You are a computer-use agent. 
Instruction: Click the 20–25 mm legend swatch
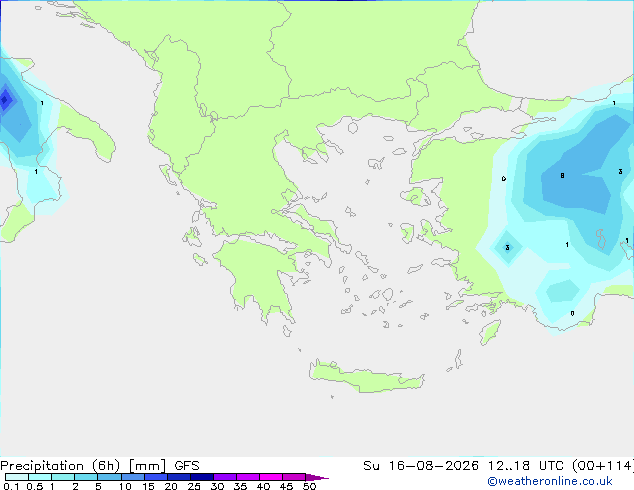coord(179,477)
